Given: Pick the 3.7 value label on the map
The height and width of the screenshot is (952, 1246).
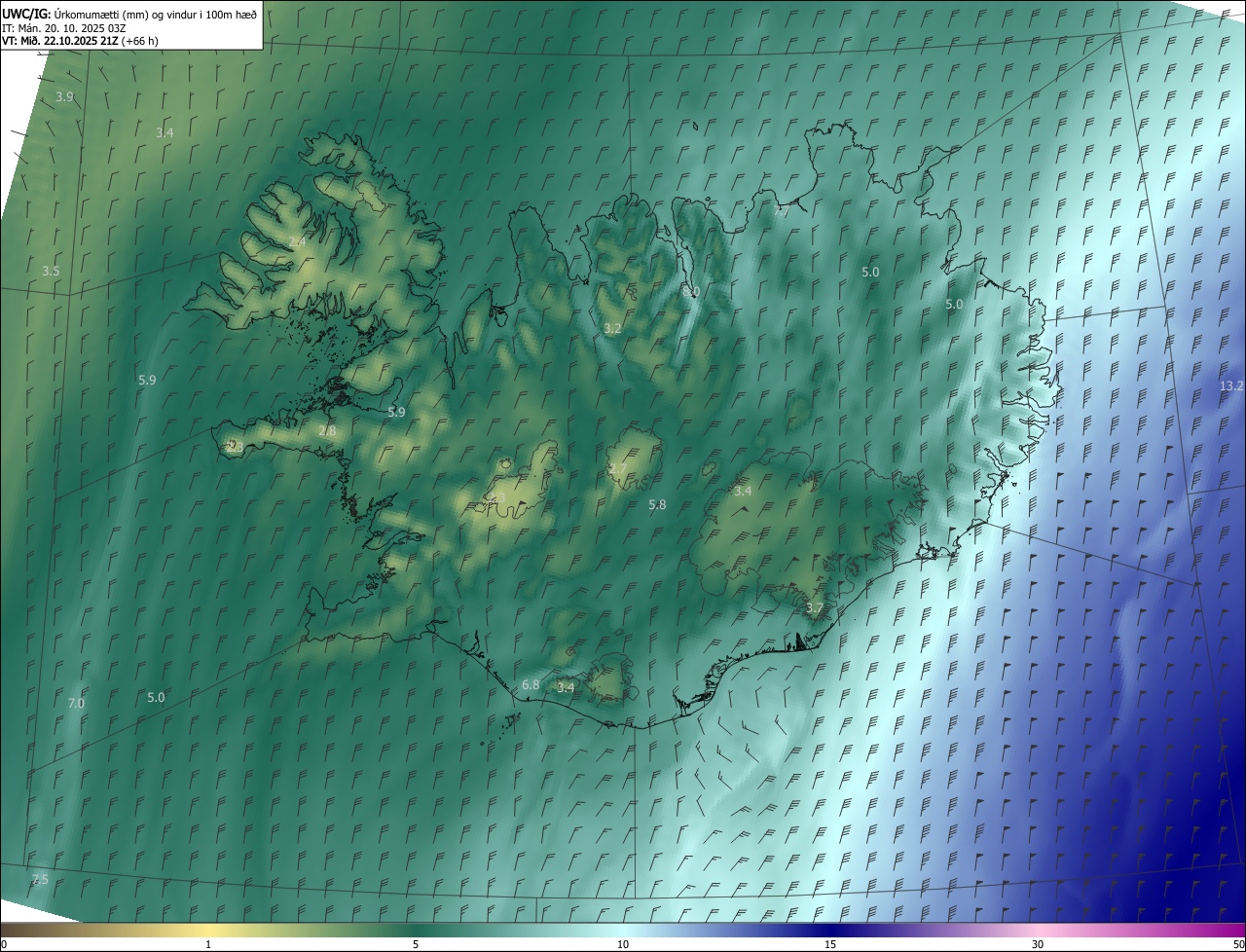Looking at the screenshot, I should [815, 608].
